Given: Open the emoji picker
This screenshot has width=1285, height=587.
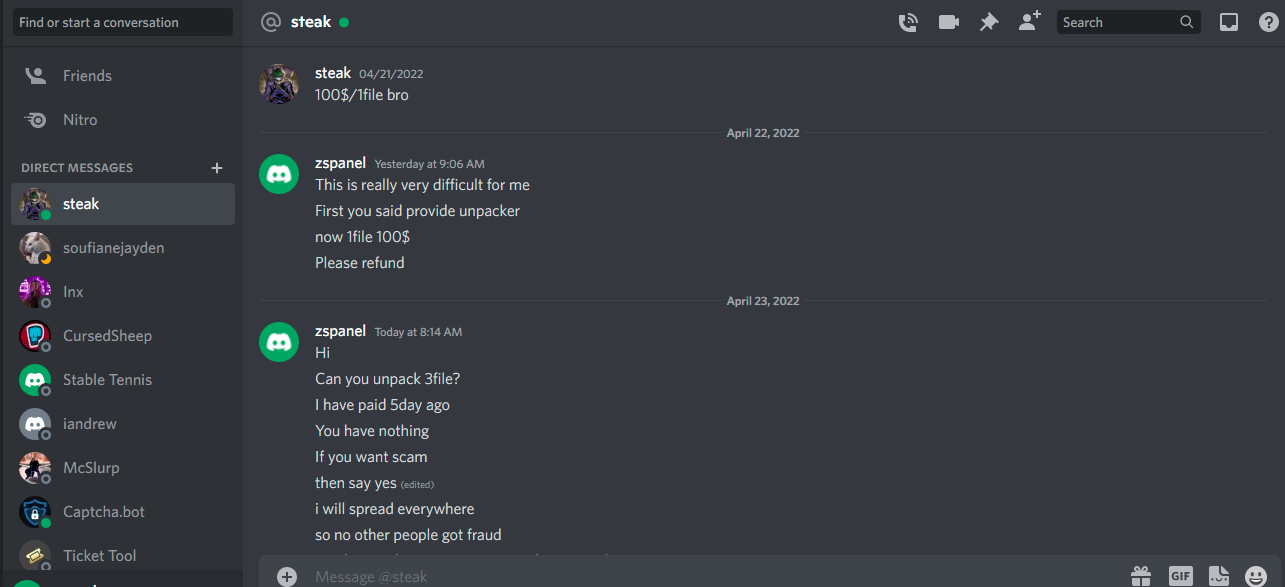Looking at the screenshot, I should (1256, 576).
